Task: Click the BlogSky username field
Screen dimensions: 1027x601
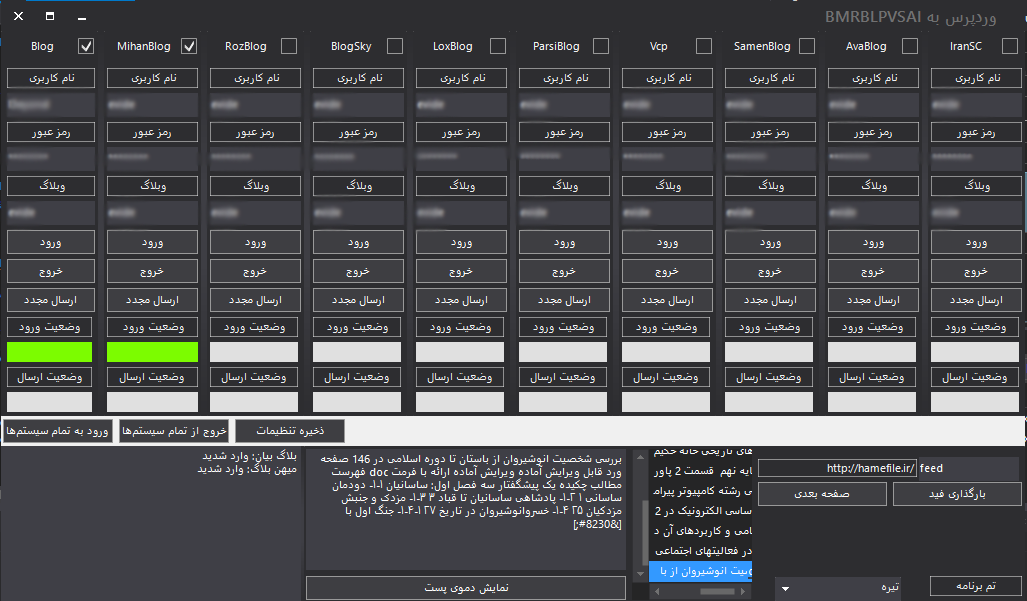Action: click(358, 105)
